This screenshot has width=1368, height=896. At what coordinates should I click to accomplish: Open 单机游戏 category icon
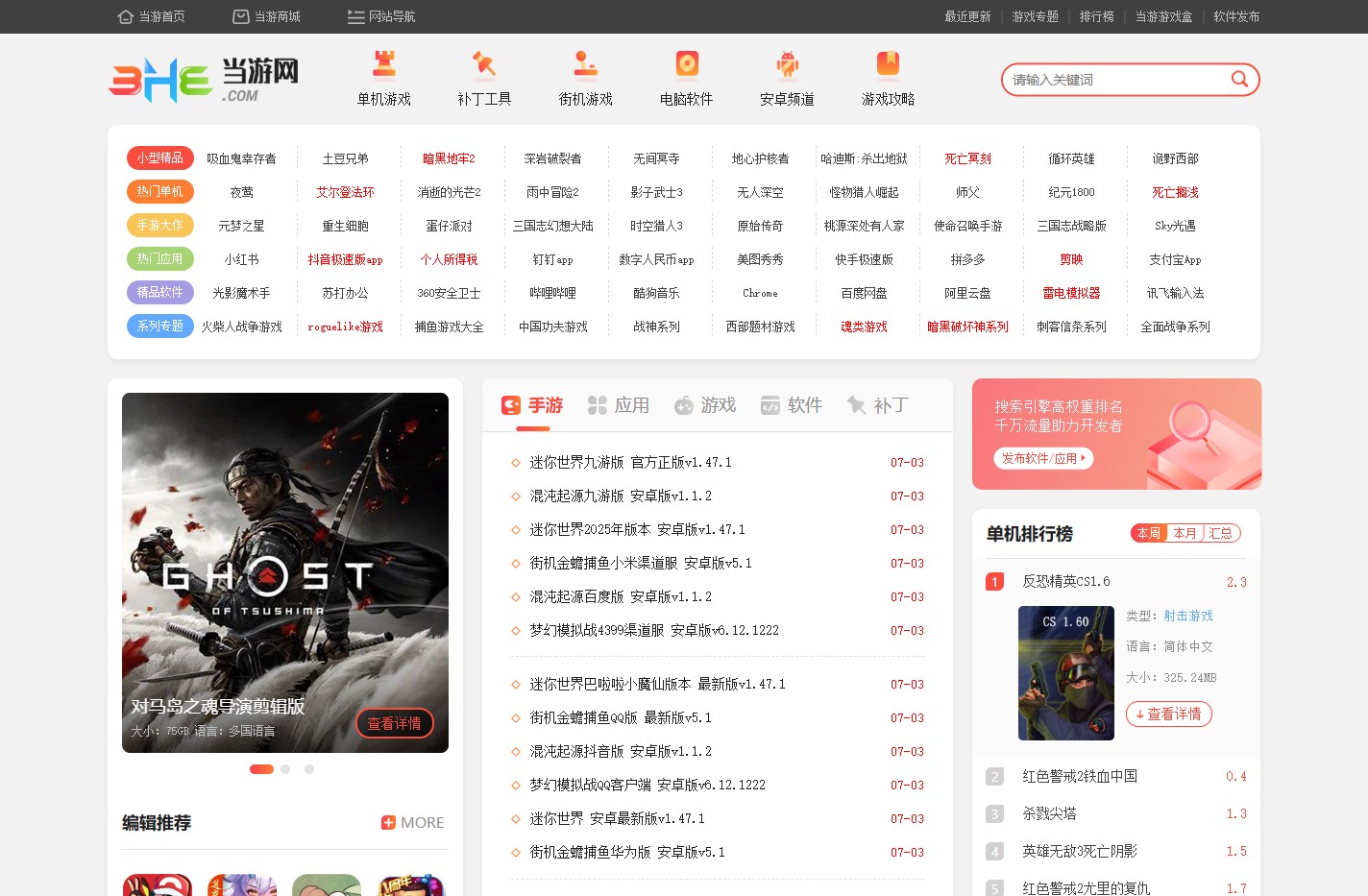click(384, 63)
